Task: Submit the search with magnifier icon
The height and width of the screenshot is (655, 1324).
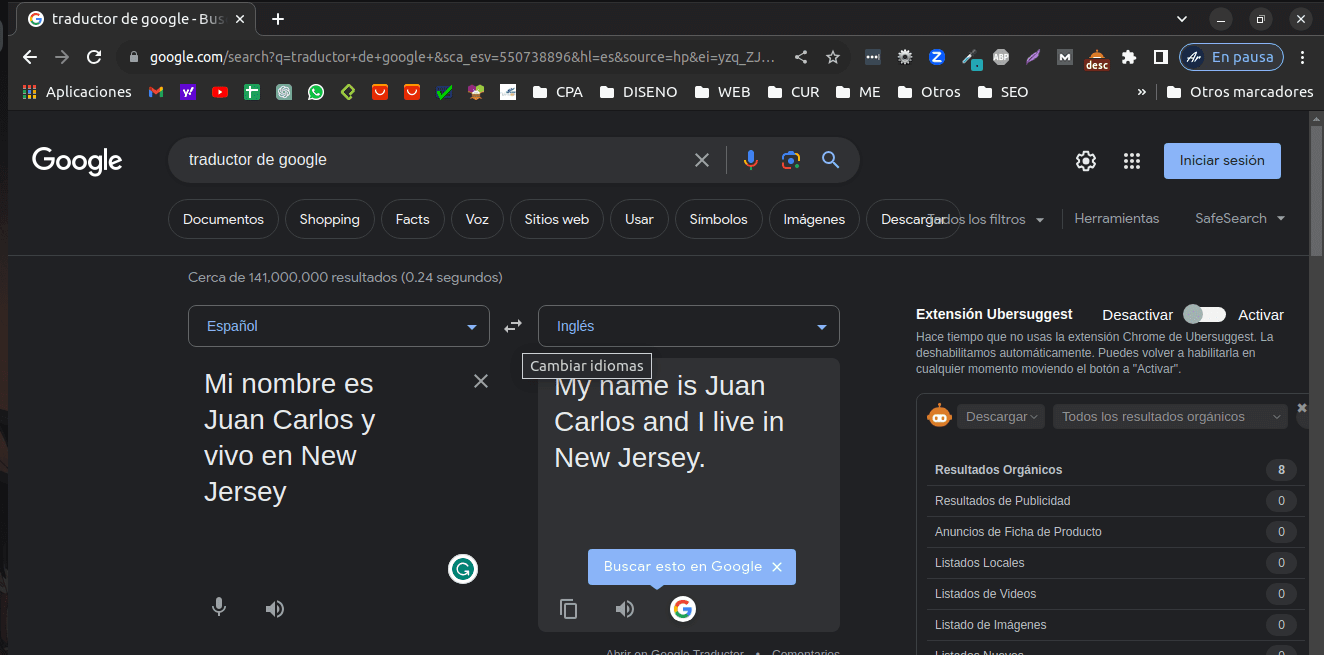Action: coord(831,160)
